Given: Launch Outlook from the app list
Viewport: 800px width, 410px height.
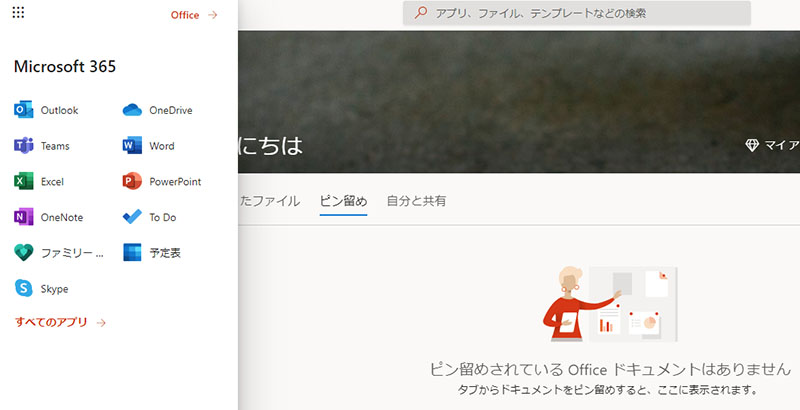Looking at the screenshot, I should pyautogui.click(x=46, y=110).
